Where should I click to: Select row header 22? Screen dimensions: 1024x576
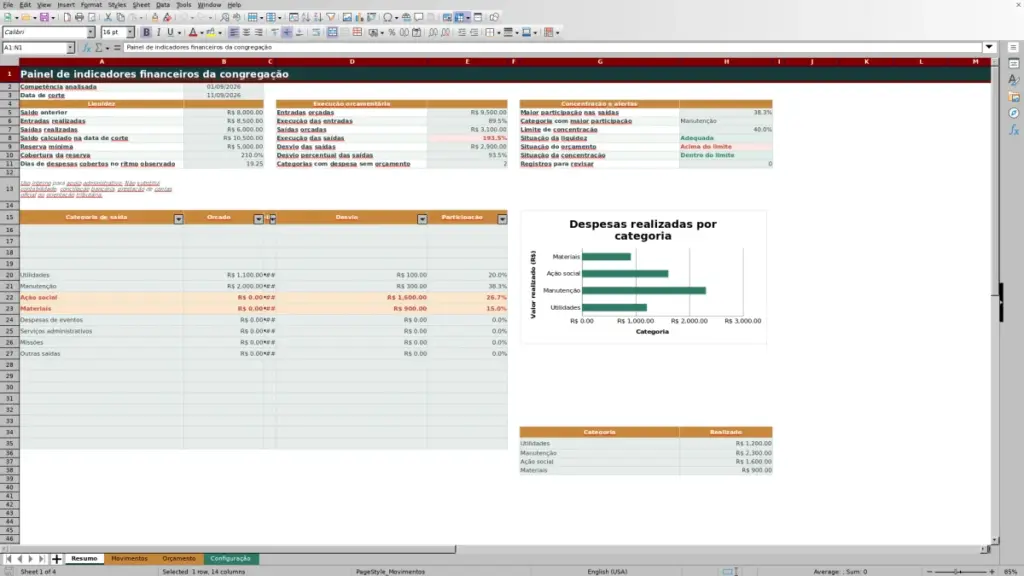9,297
